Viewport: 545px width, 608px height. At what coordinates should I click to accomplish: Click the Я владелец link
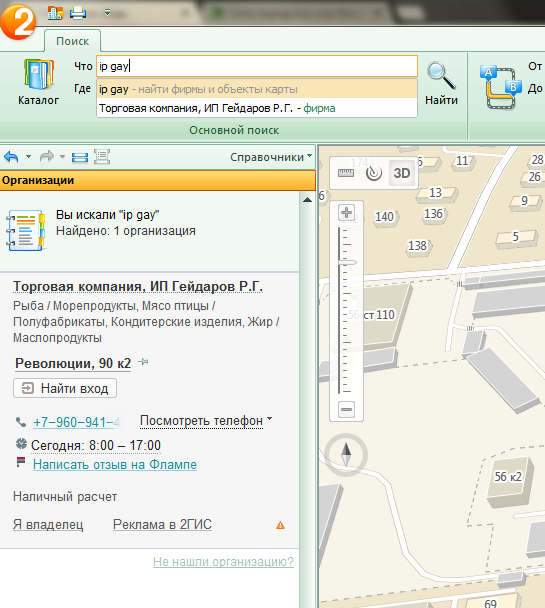click(x=48, y=525)
